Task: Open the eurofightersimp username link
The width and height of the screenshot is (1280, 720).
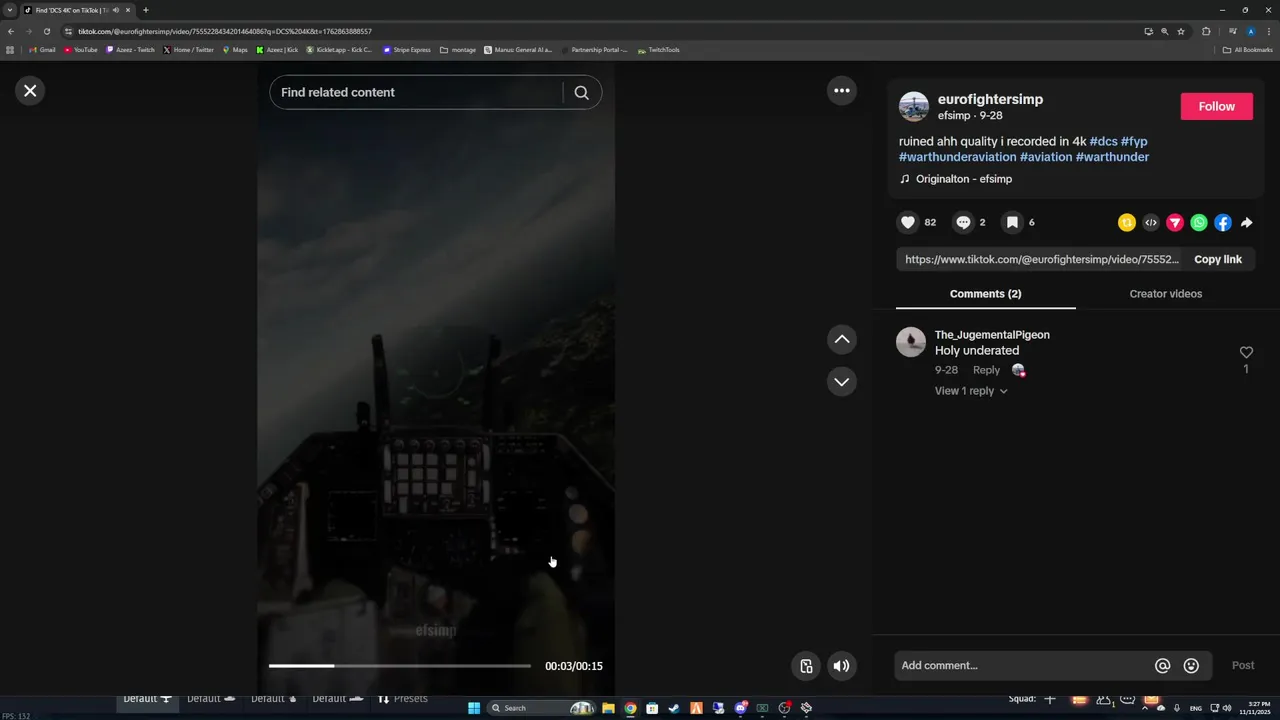Action: click(x=990, y=99)
